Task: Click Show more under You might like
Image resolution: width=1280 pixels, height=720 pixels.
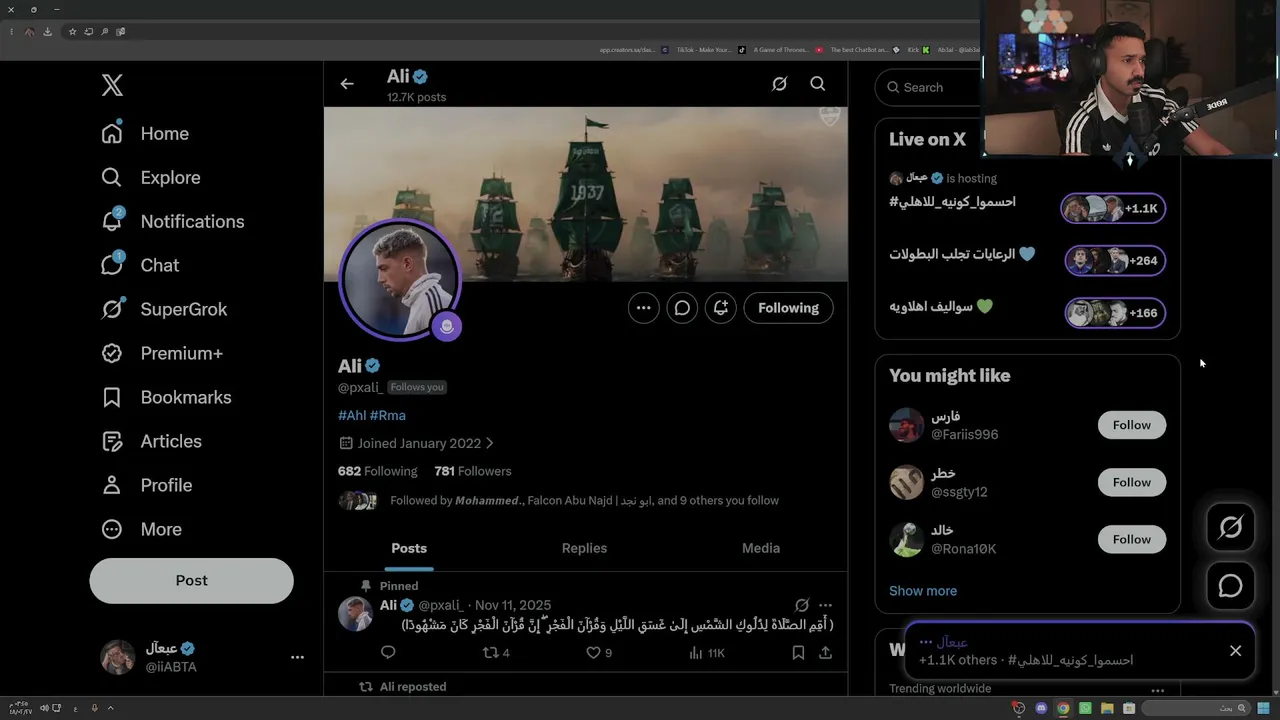Action: (923, 591)
